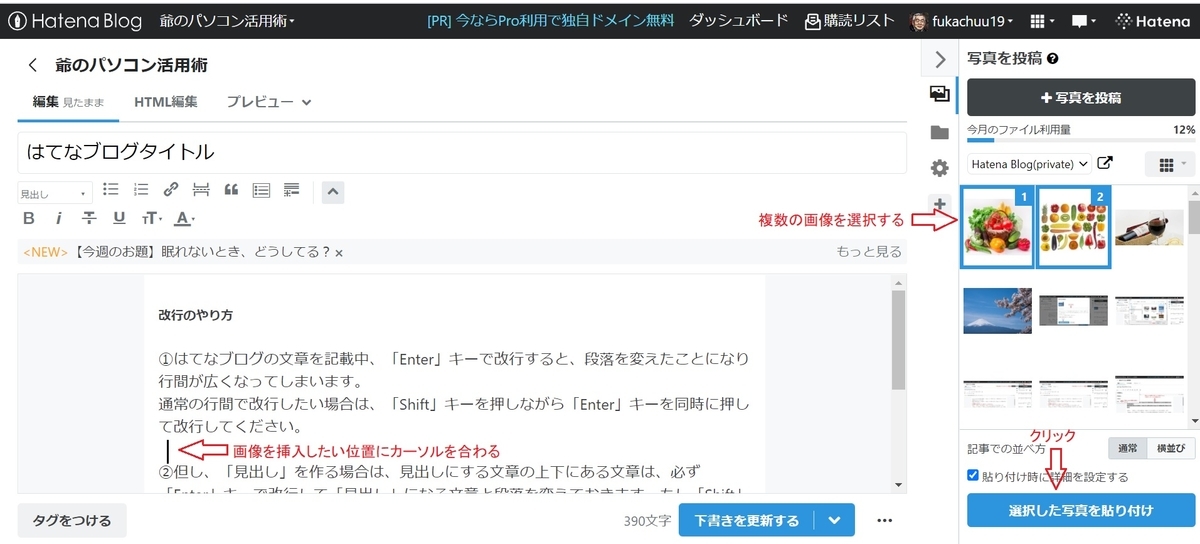Switch to the 編集 見たまま tab
The width and height of the screenshot is (1200, 544).
69,102
